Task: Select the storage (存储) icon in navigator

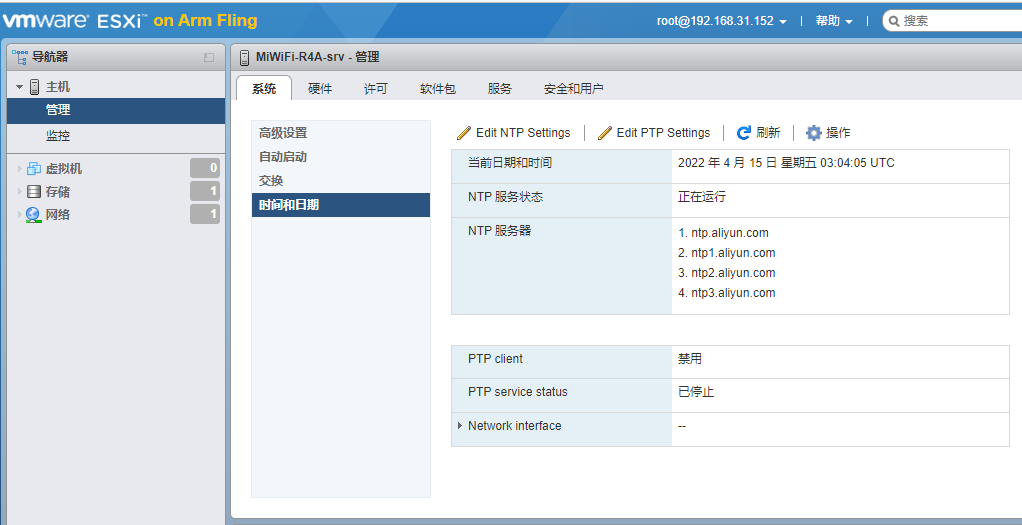Action: [34, 192]
